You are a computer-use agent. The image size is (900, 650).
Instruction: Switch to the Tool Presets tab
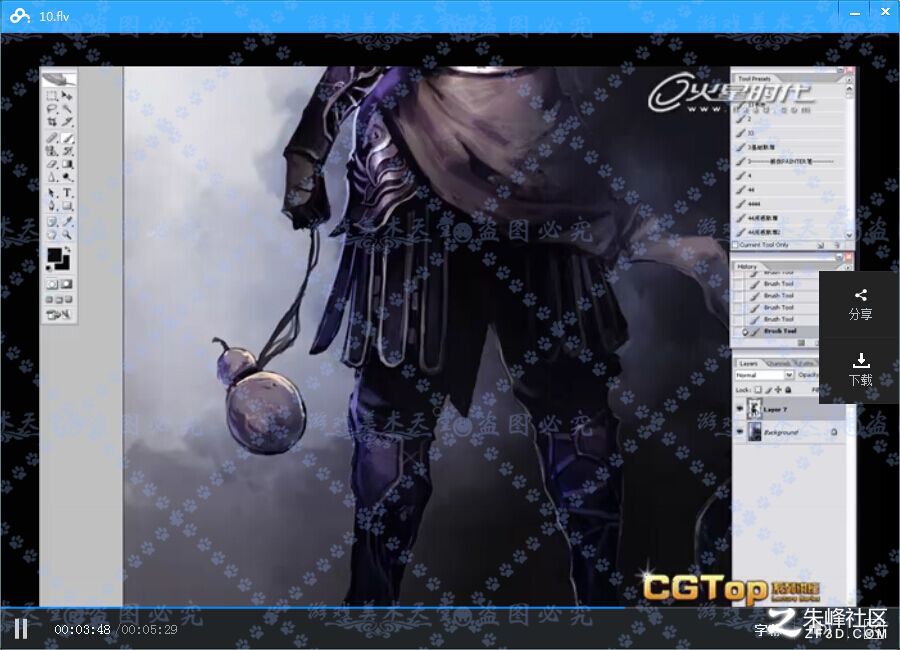coord(754,78)
